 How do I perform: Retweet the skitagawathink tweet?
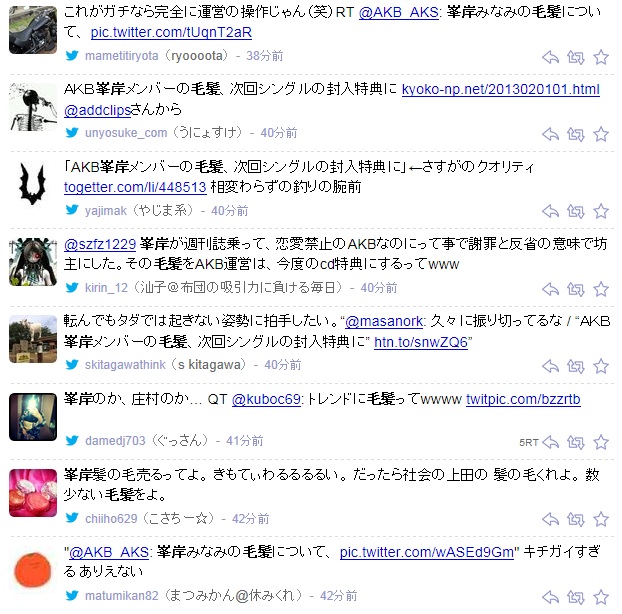click(576, 366)
